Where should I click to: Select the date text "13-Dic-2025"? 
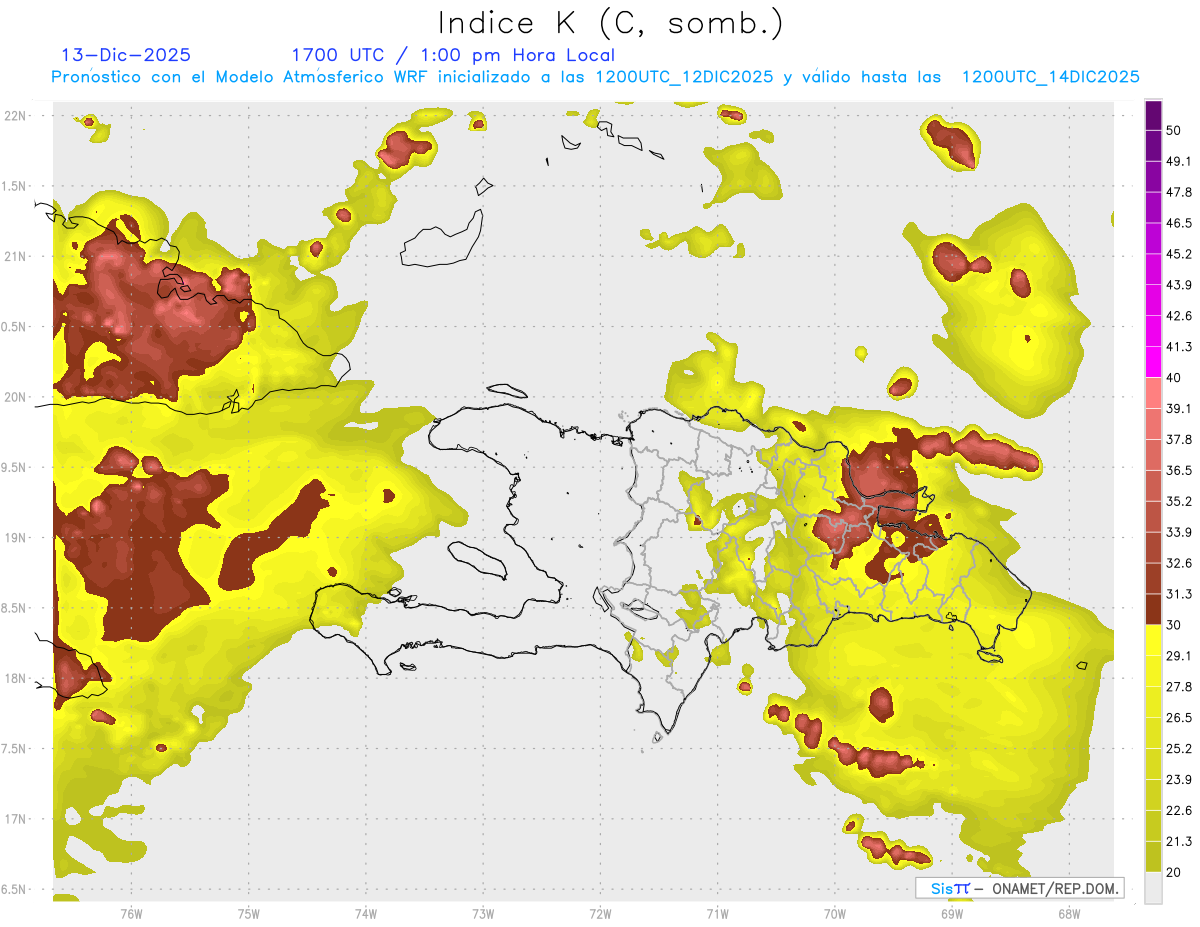(126, 55)
